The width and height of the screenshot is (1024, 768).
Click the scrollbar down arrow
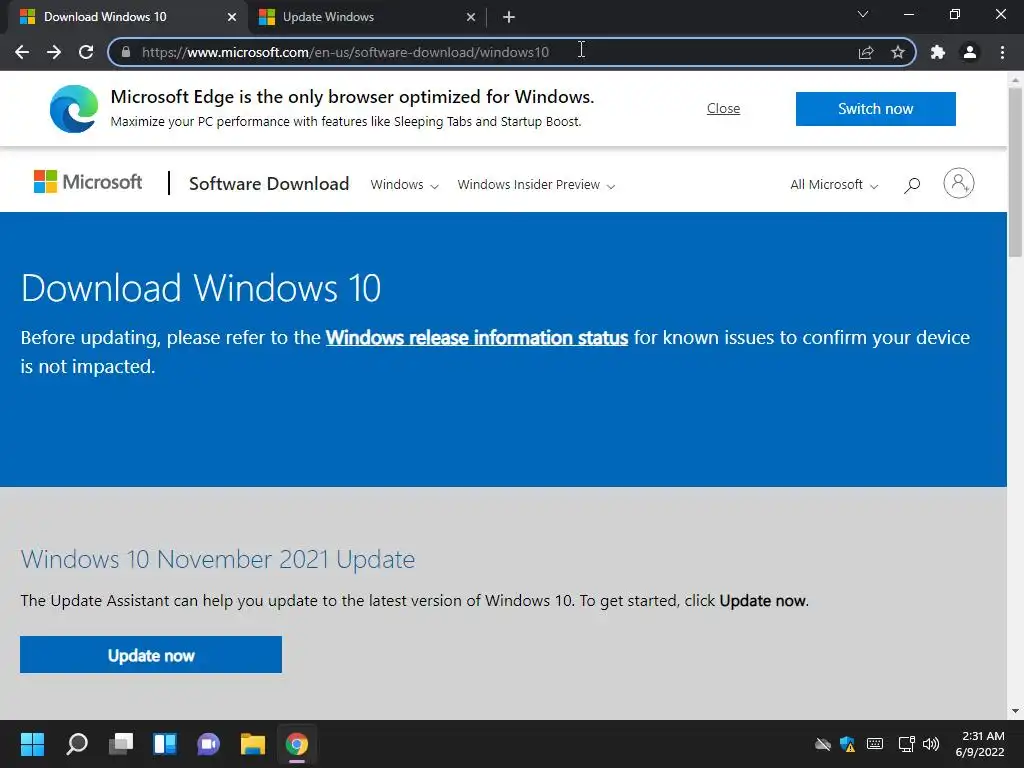1015,711
